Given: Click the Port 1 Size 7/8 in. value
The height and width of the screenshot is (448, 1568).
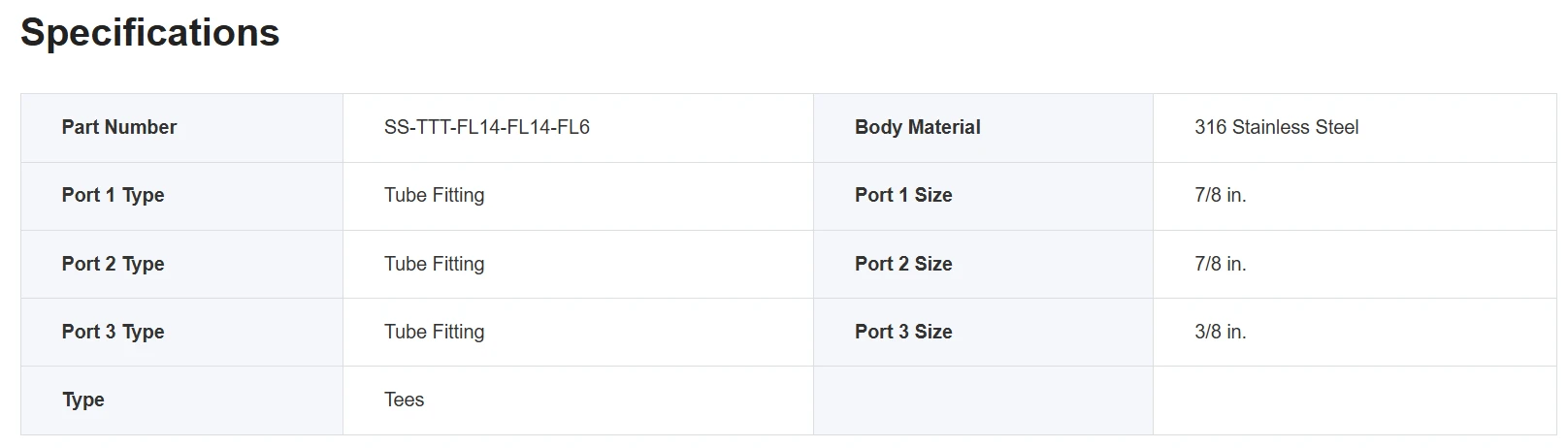Looking at the screenshot, I should 1221,195.
